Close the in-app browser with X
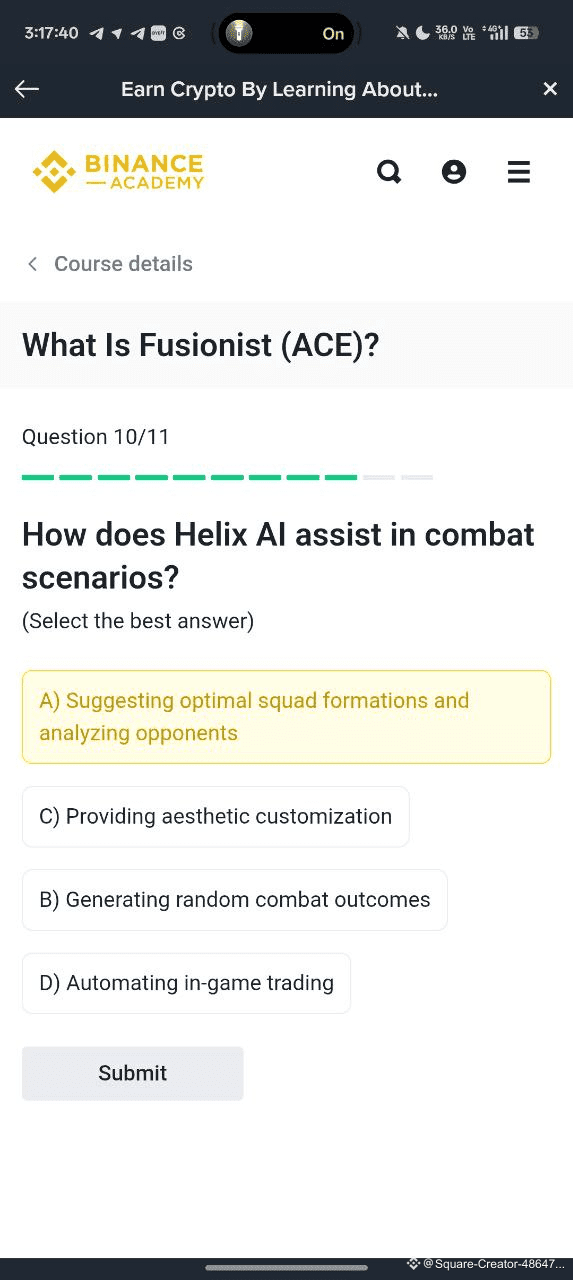The width and height of the screenshot is (573, 1280). [550, 89]
